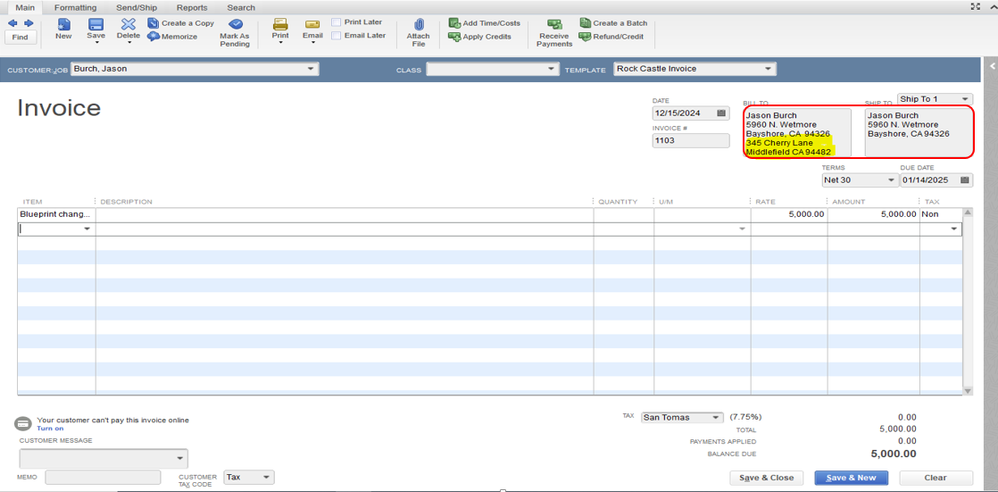The image size is (998, 492).
Task: Go to next invoice with right arrow
Action: tap(29, 23)
